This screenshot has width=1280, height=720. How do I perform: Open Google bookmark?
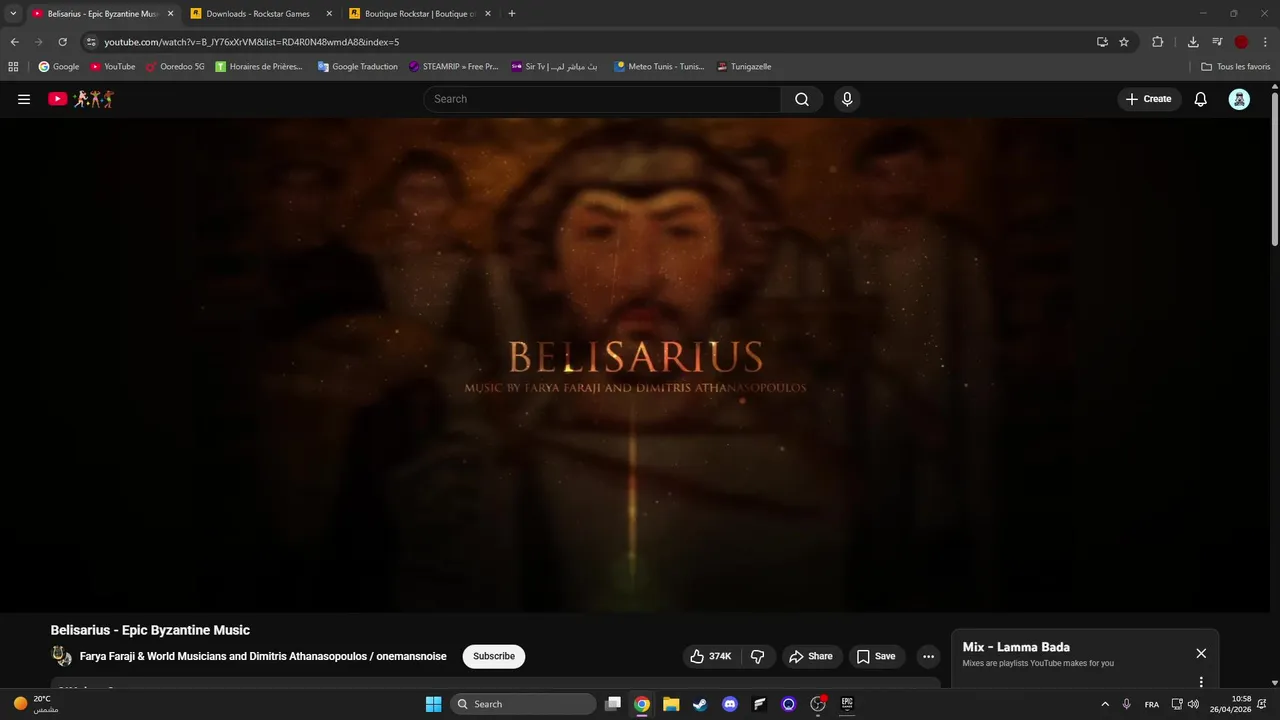tap(58, 67)
